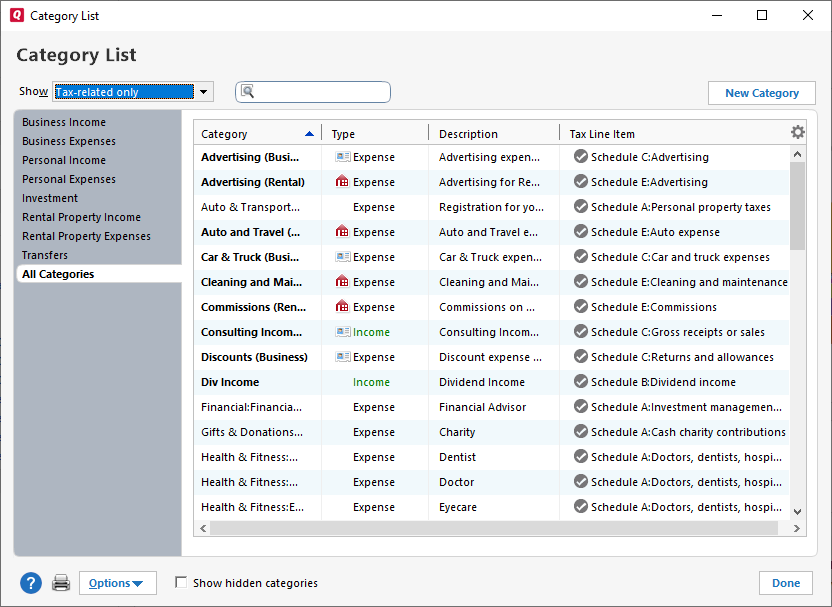Open the Show filter dropdown
Viewport: 832px width, 607px height.
click(203, 91)
